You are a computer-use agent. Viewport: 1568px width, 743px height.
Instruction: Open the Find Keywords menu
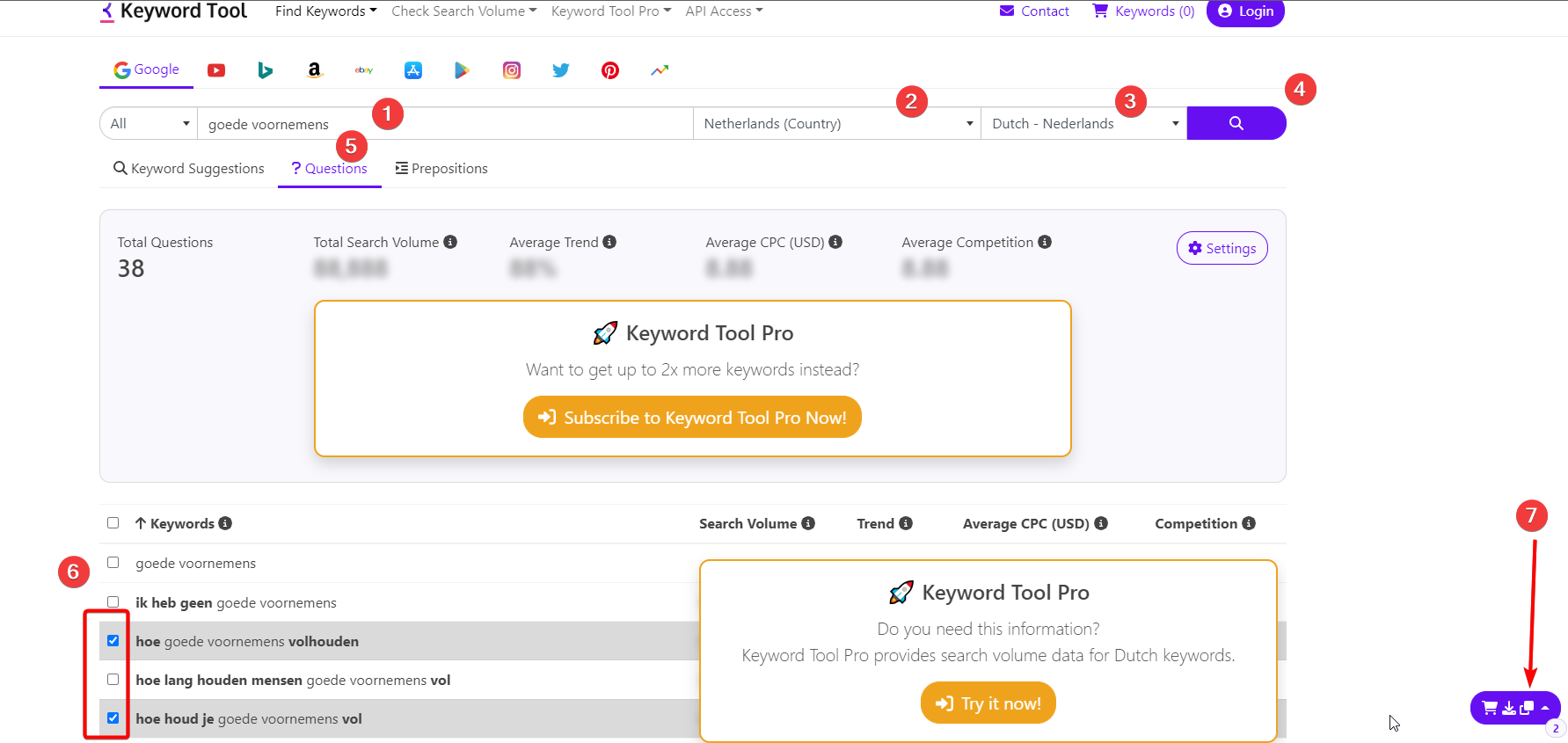pos(325,11)
